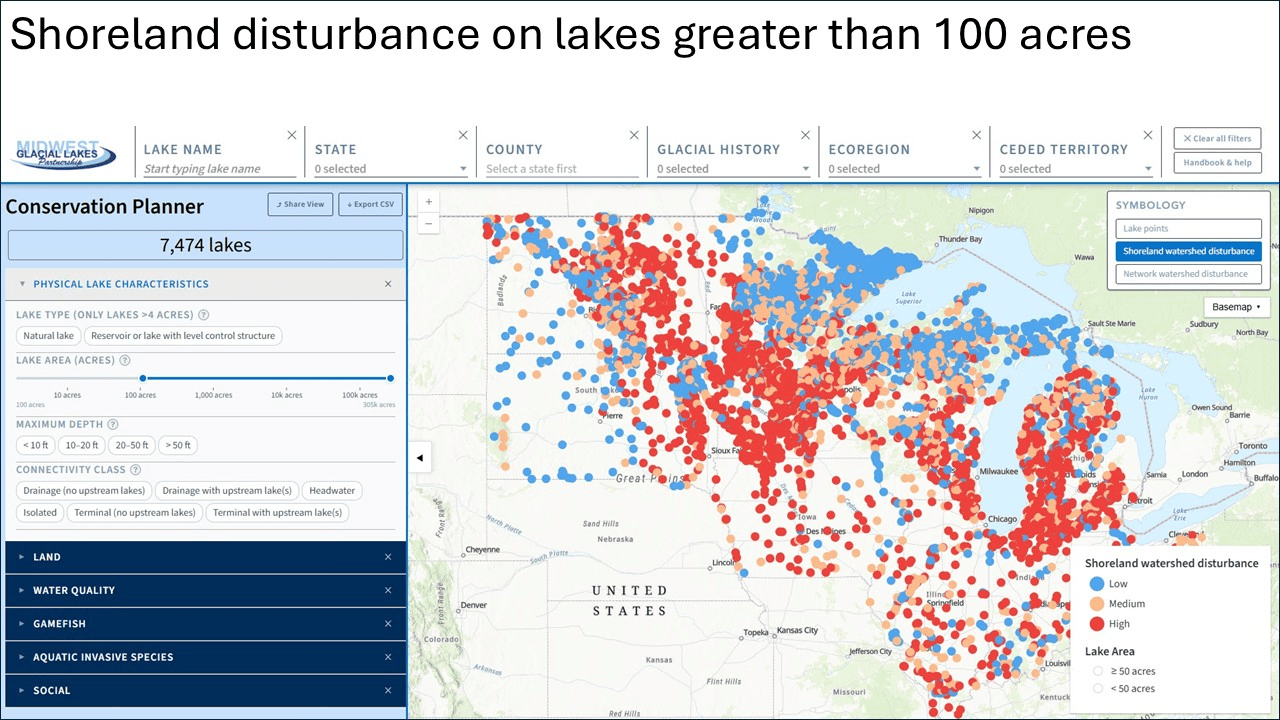This screenshot has width=1280, height=720.
Task: Toggle Terminal with upstream lake(s) filter
Action: pyautogui.click(x=277, y=513)
